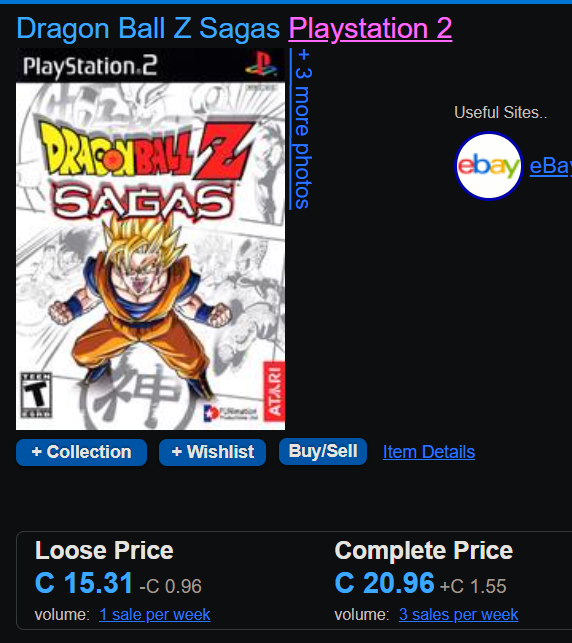Image resolution: width=572 pixels, height=643 pixels.
Task: Open the 3 sales per week link
Action: [458, 615]
